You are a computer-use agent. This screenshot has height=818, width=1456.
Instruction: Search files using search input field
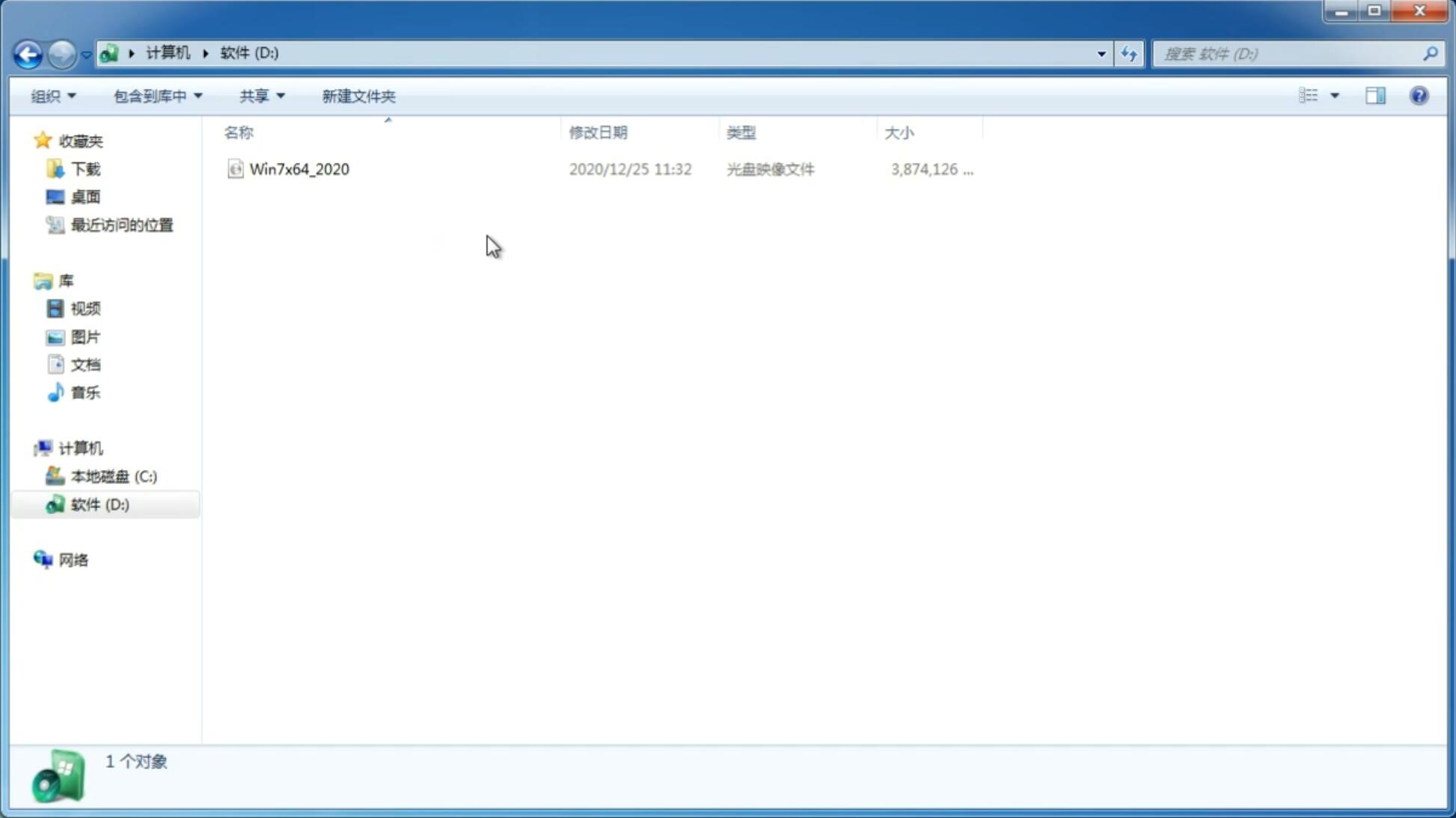click(1290, 53)
